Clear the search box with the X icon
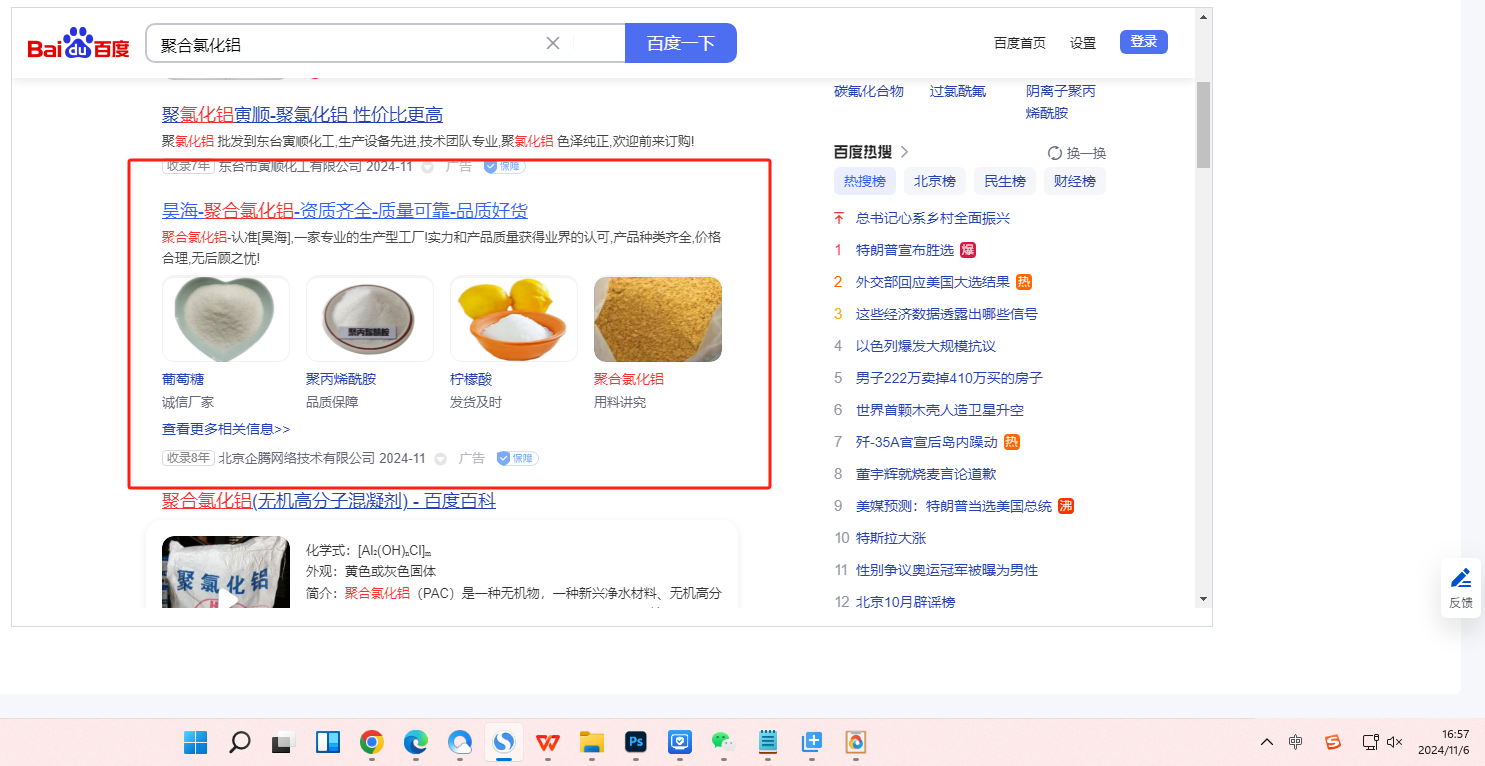1485x766 pixels. (x=553, y=43)
